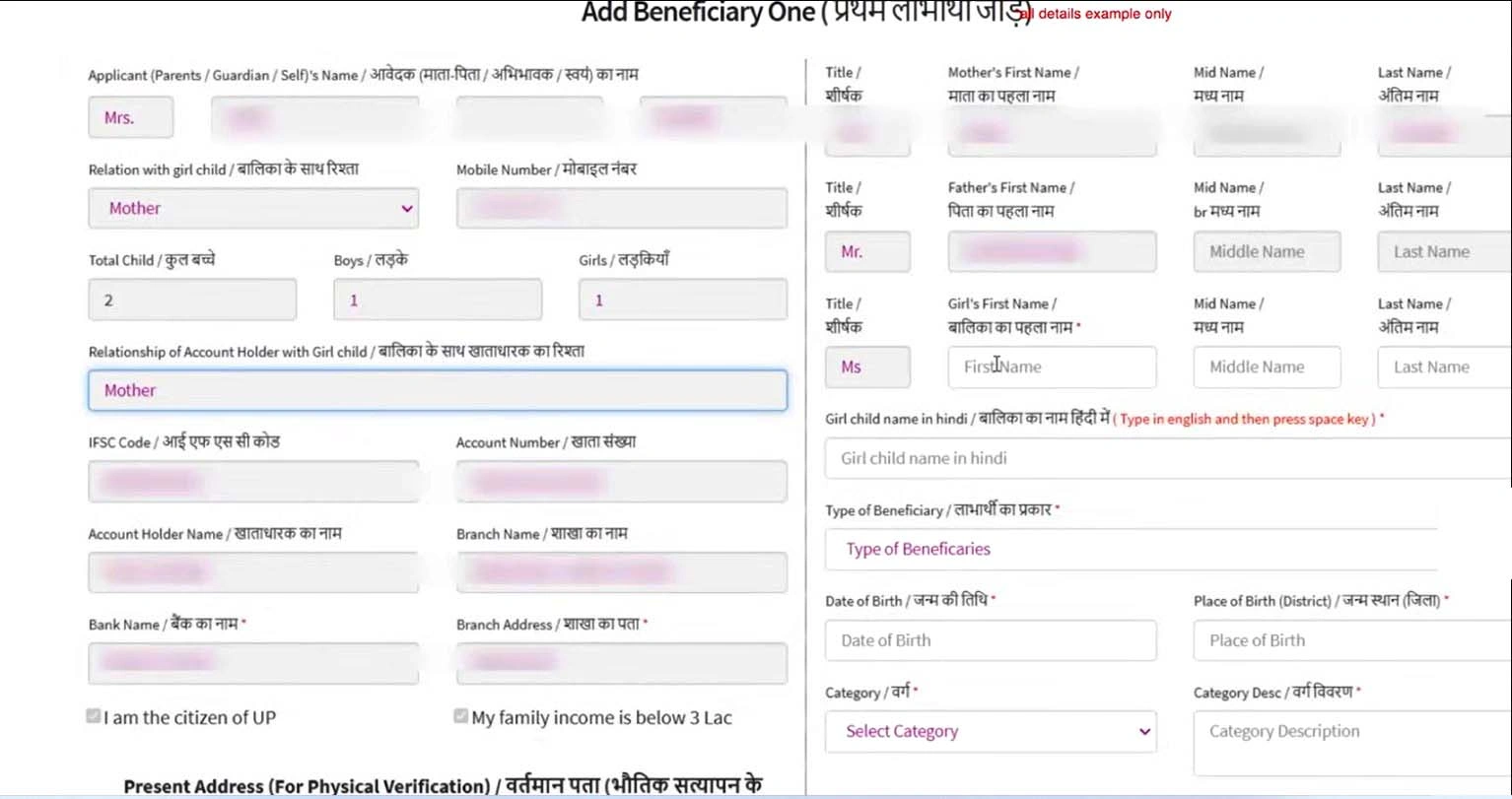Click the applicant's 'Mrs.' title field

coord(131,118)
